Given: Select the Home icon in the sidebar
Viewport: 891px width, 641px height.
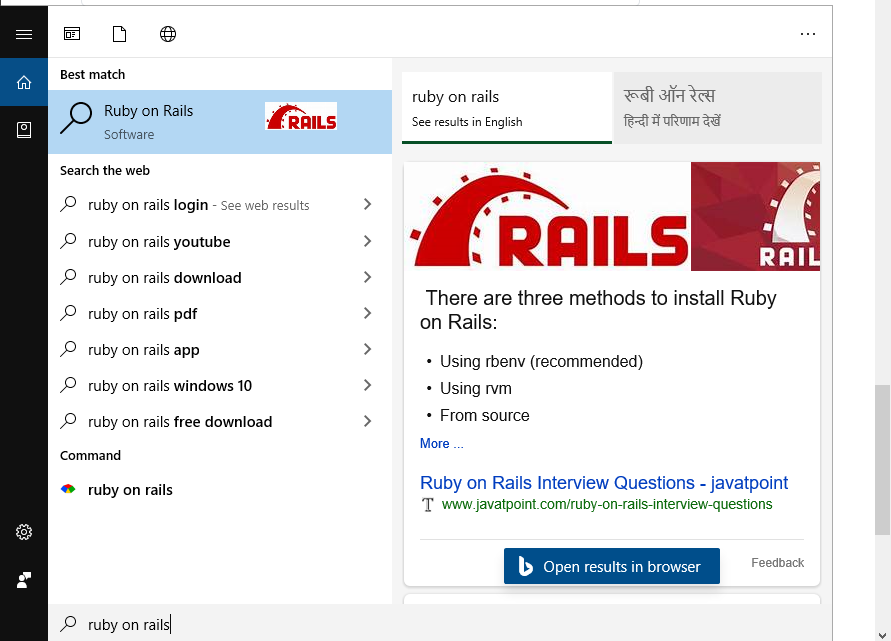Looking at the screenshot, I should pyautogui.click(x=24, y=82).
